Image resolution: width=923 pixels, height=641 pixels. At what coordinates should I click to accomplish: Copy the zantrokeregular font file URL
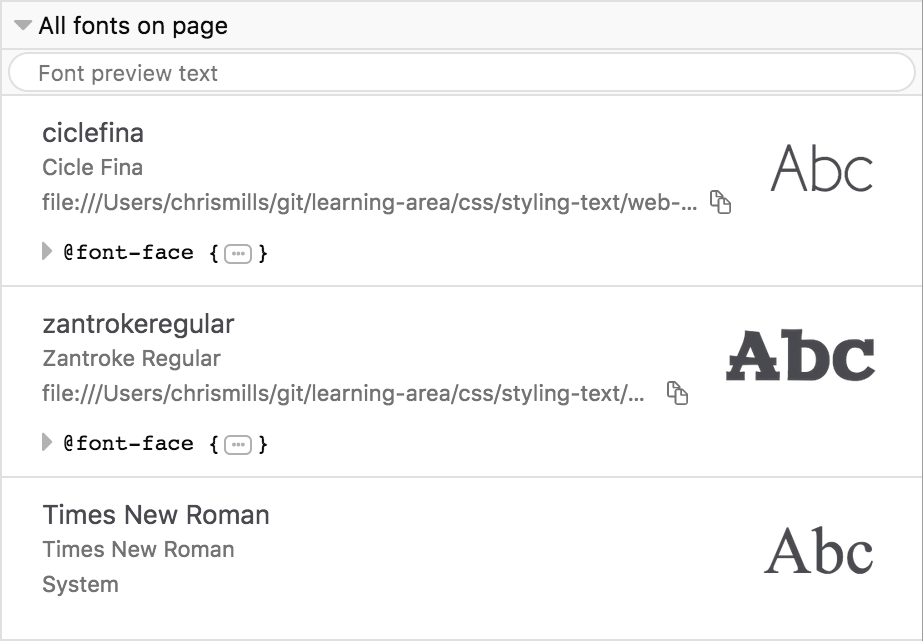pos(678,393)
